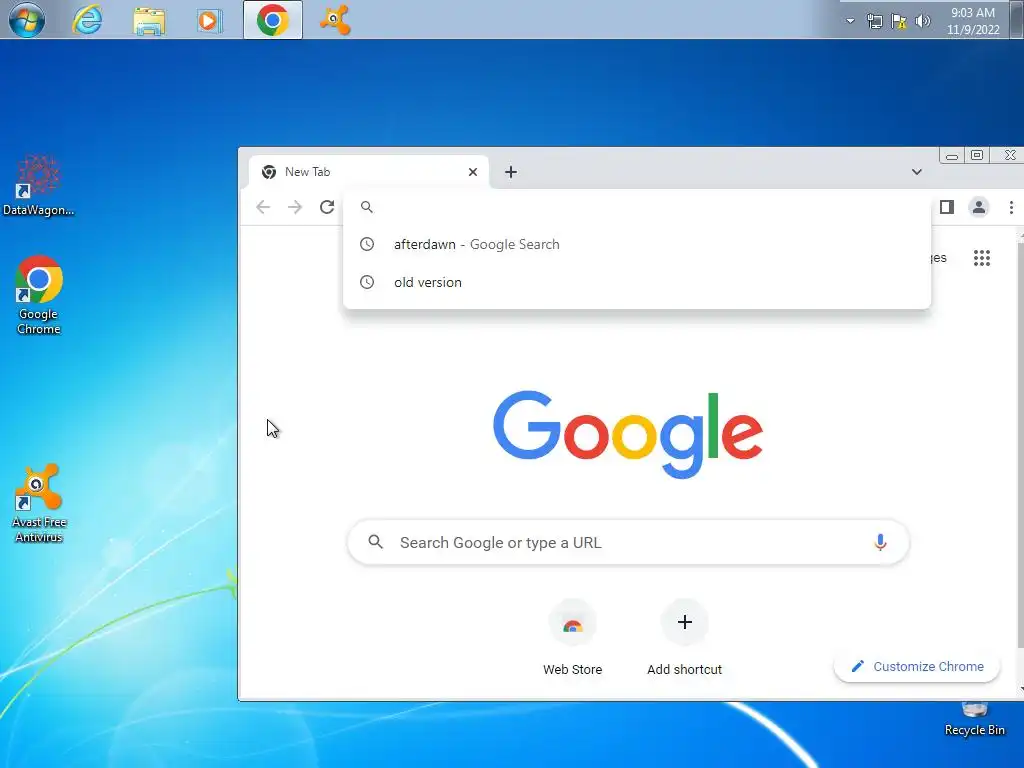Minimize the Chrome window
Screen dimensions: 1024x768
click(952, 155)
